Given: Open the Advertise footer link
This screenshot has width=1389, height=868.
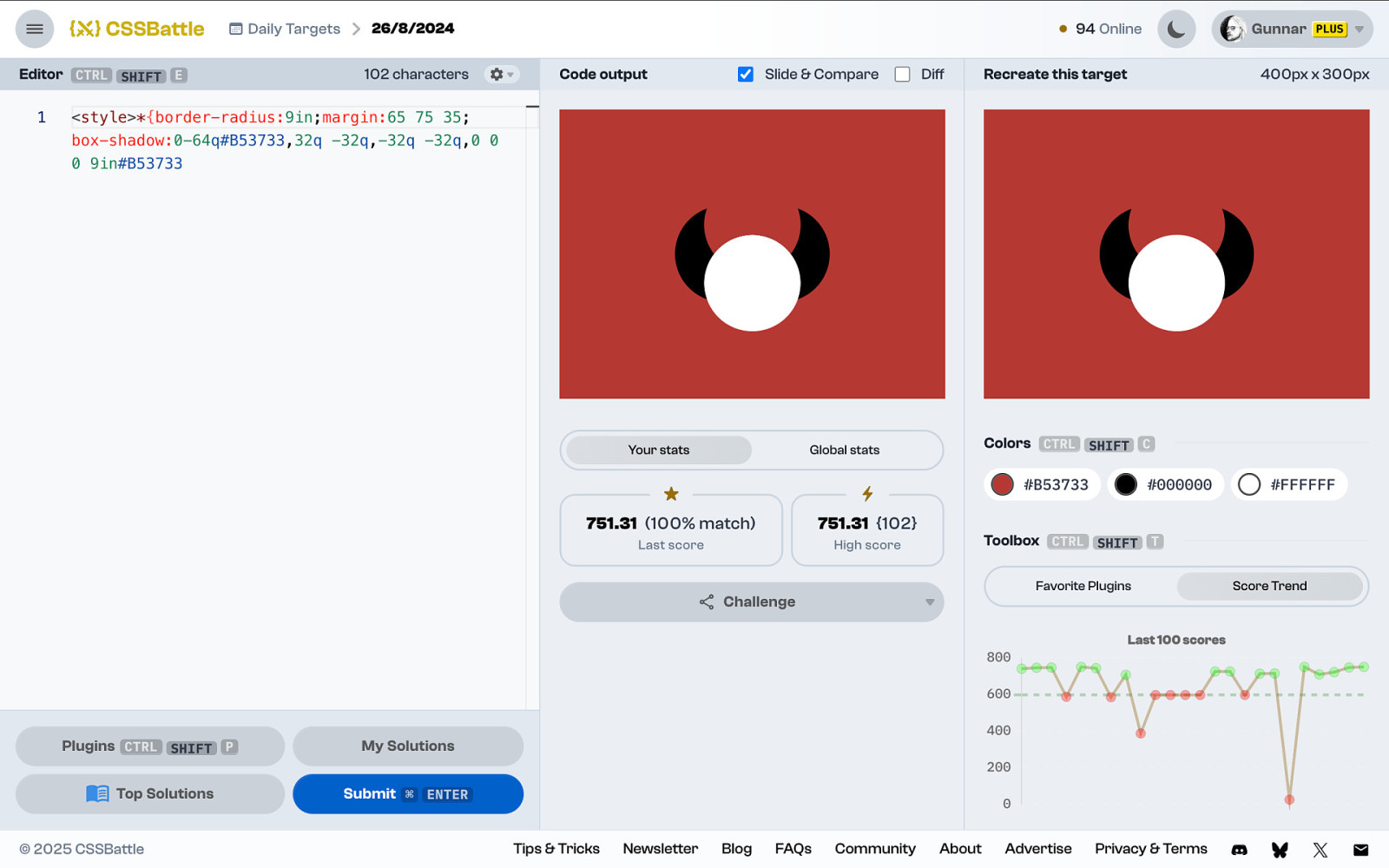Looking at the screenshot, I should (x=1038, y=849).
